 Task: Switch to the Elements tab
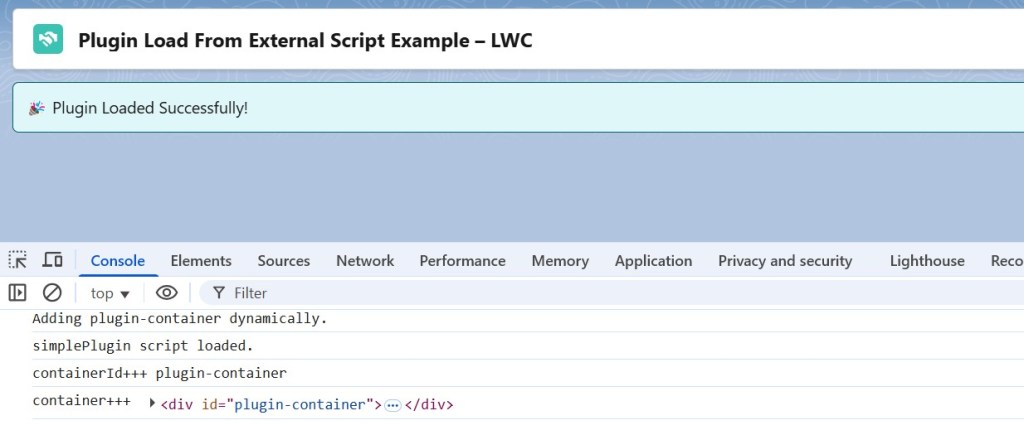coord(201,261)
